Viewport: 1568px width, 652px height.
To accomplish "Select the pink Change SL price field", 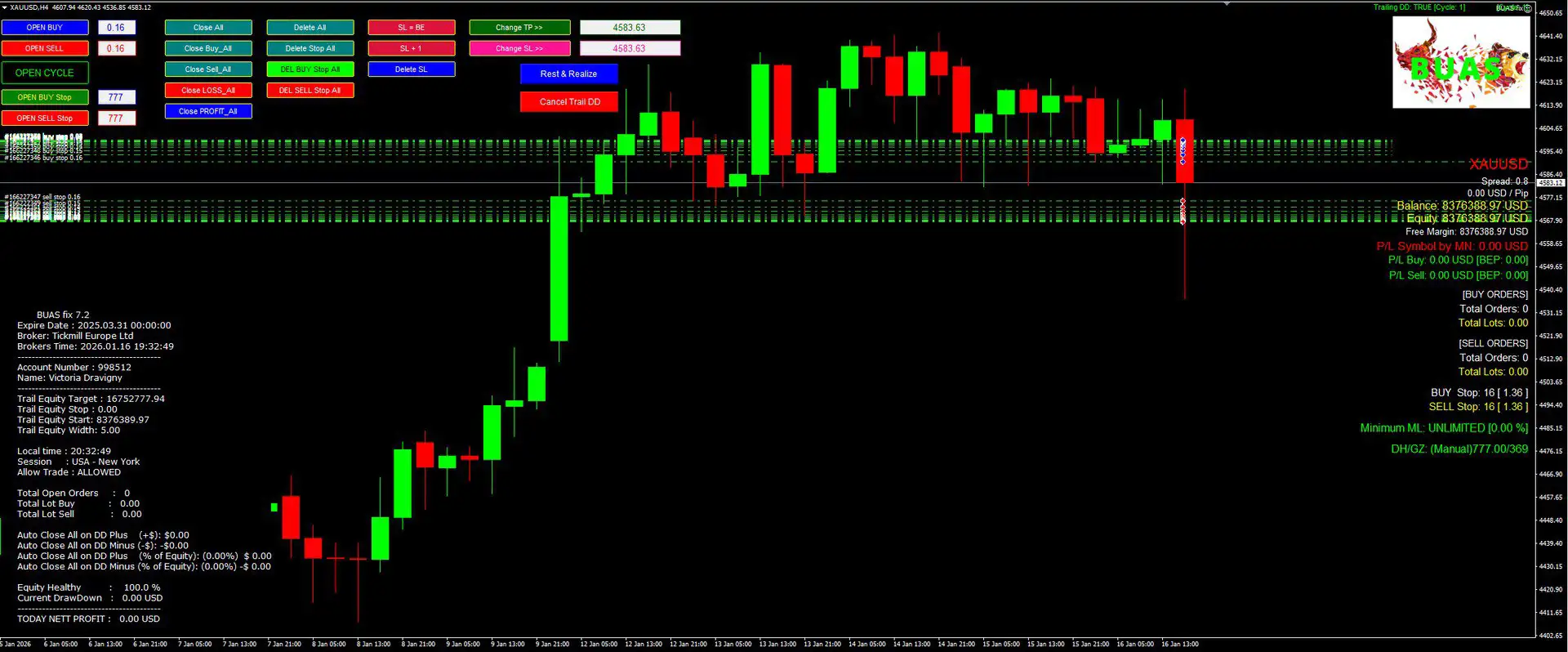I will (630, 48).
